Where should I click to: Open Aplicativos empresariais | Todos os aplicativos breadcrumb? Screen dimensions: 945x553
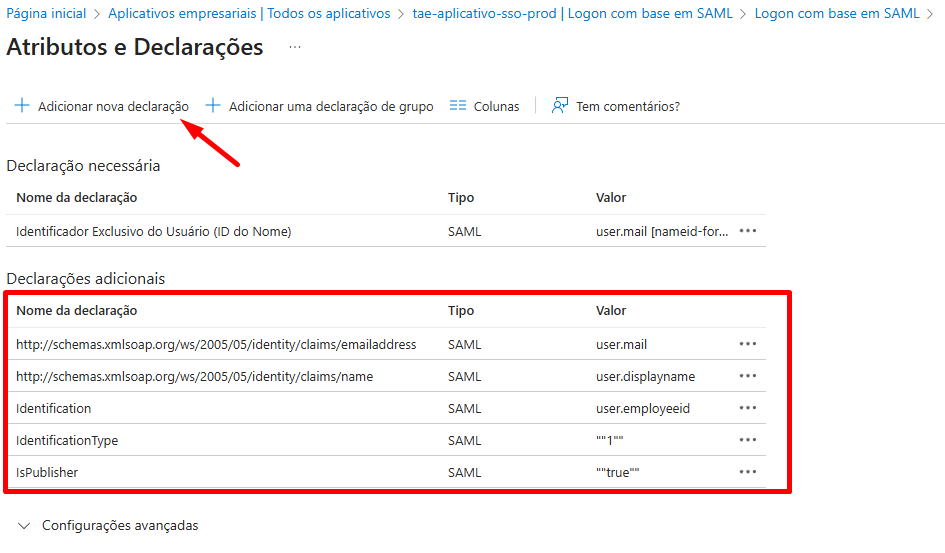tap(249, 13)
